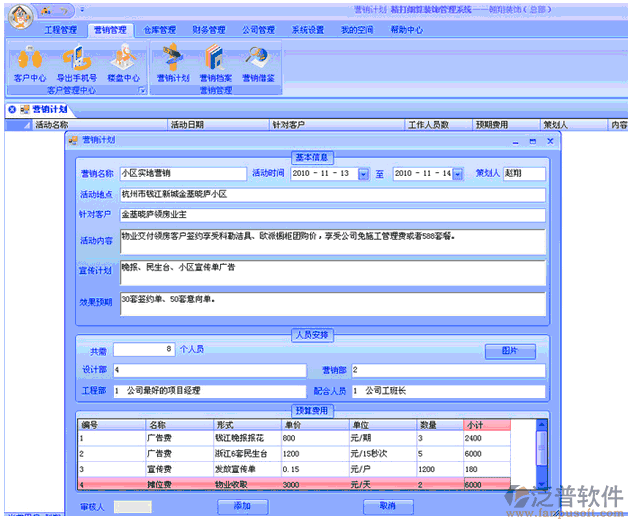Select the highlighted 摊位费 table row
The height and width of the screenshot is (529, 634).
pyautogui.click(x=300, y=484)
